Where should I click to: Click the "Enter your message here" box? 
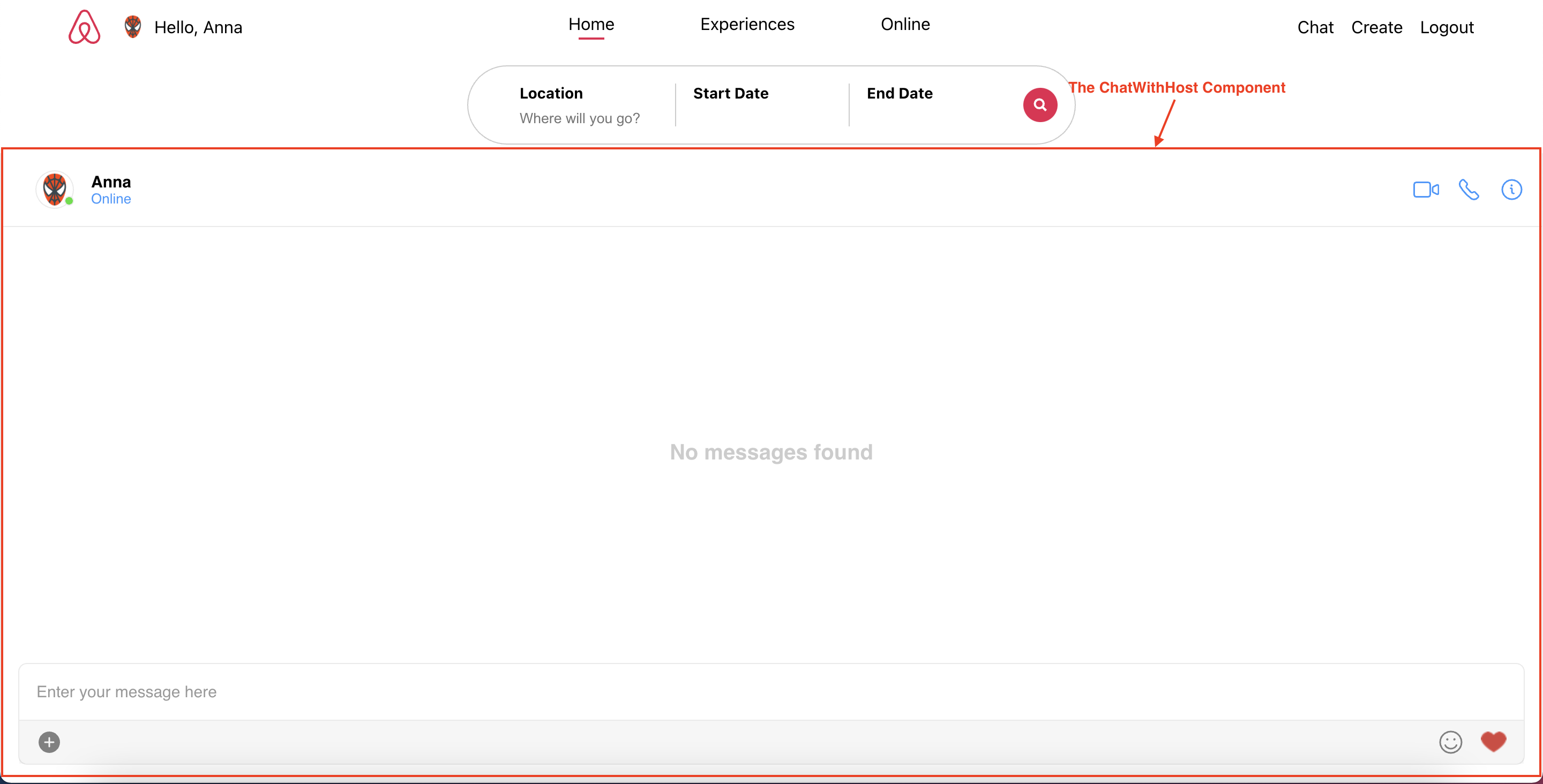(x=770, y=692)
